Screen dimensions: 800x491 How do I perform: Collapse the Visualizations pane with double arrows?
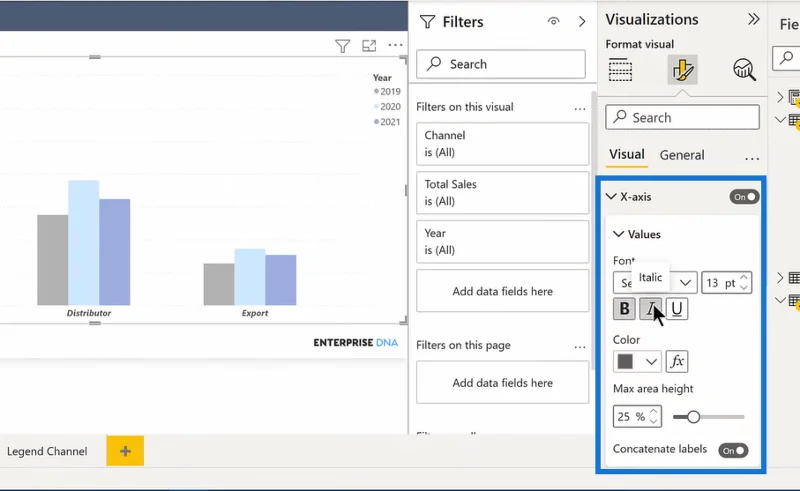[754, 19]
